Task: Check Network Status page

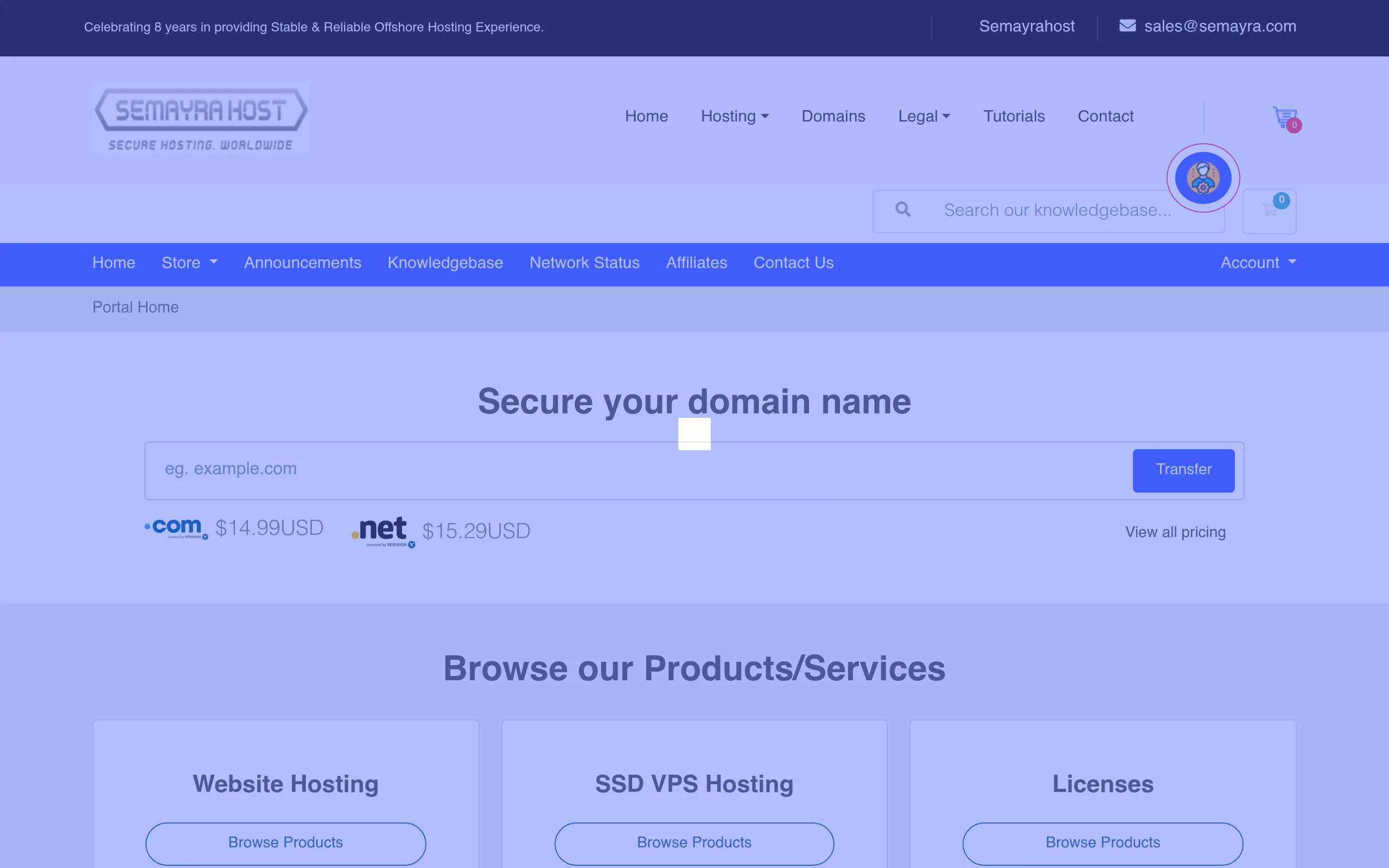Action: point(584,263)
